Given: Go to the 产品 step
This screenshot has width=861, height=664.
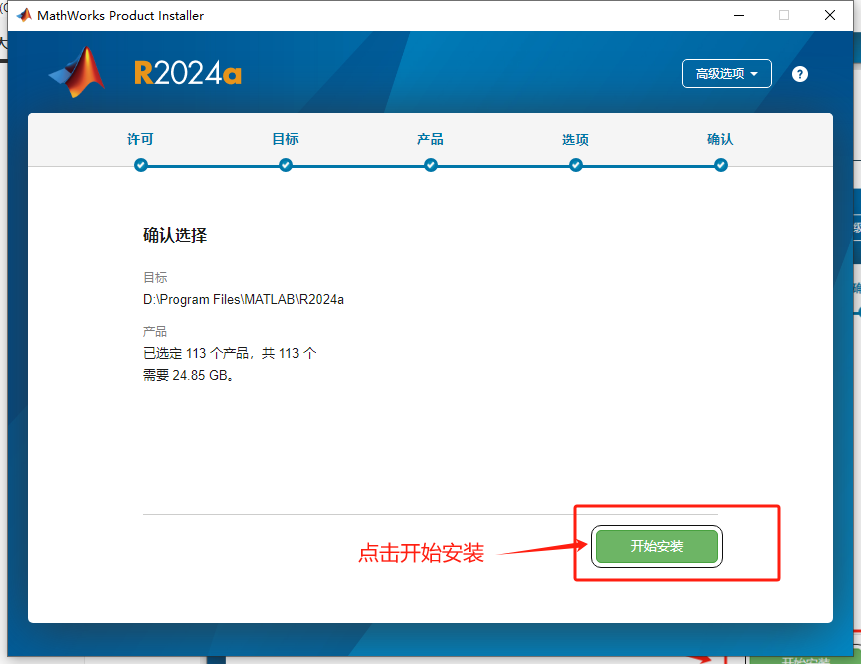Looking at the screenshot, I should pos(430,139).
